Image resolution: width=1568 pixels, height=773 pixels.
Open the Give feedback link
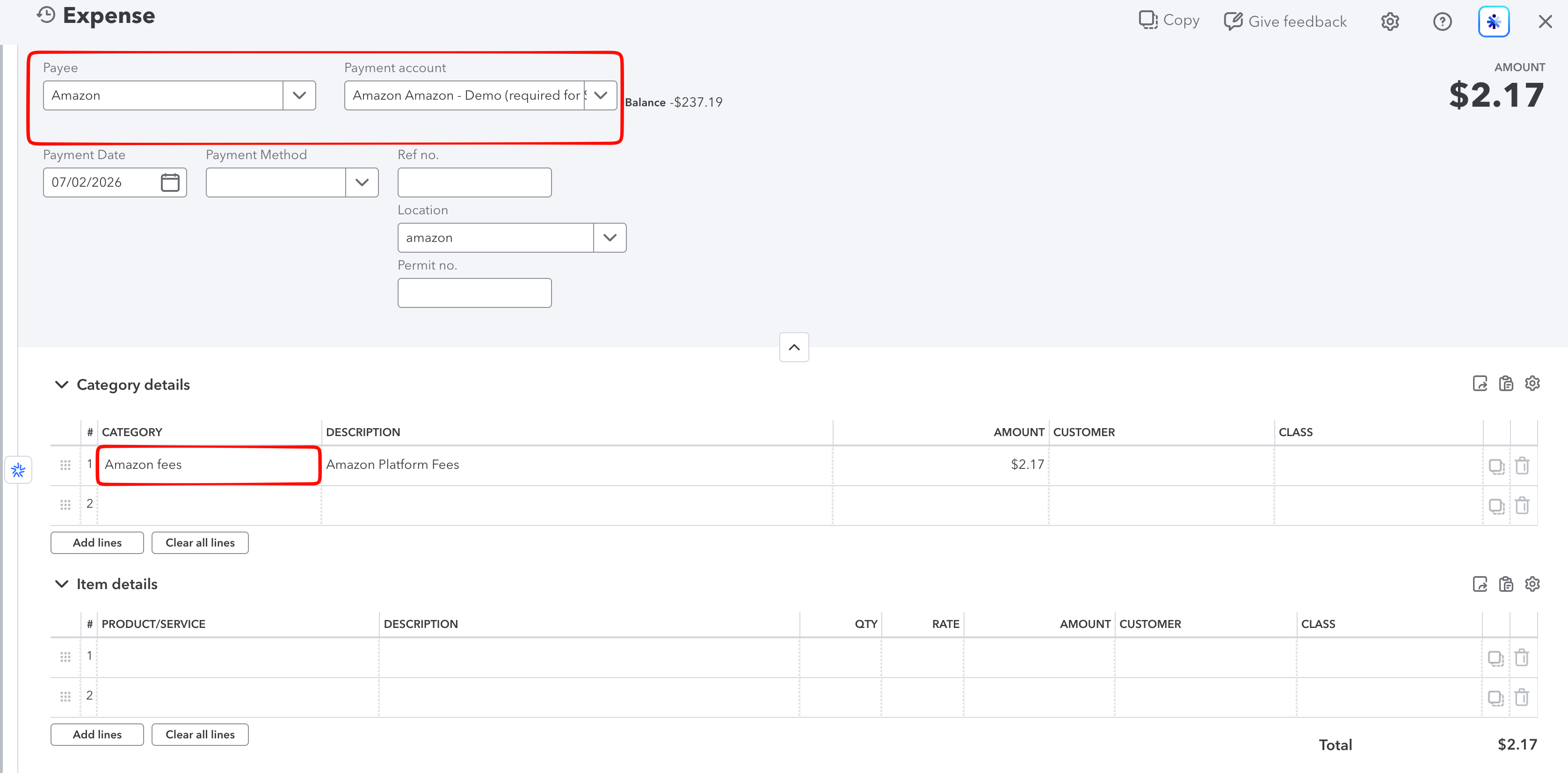pyautogui.click(x=1285, y=22)
